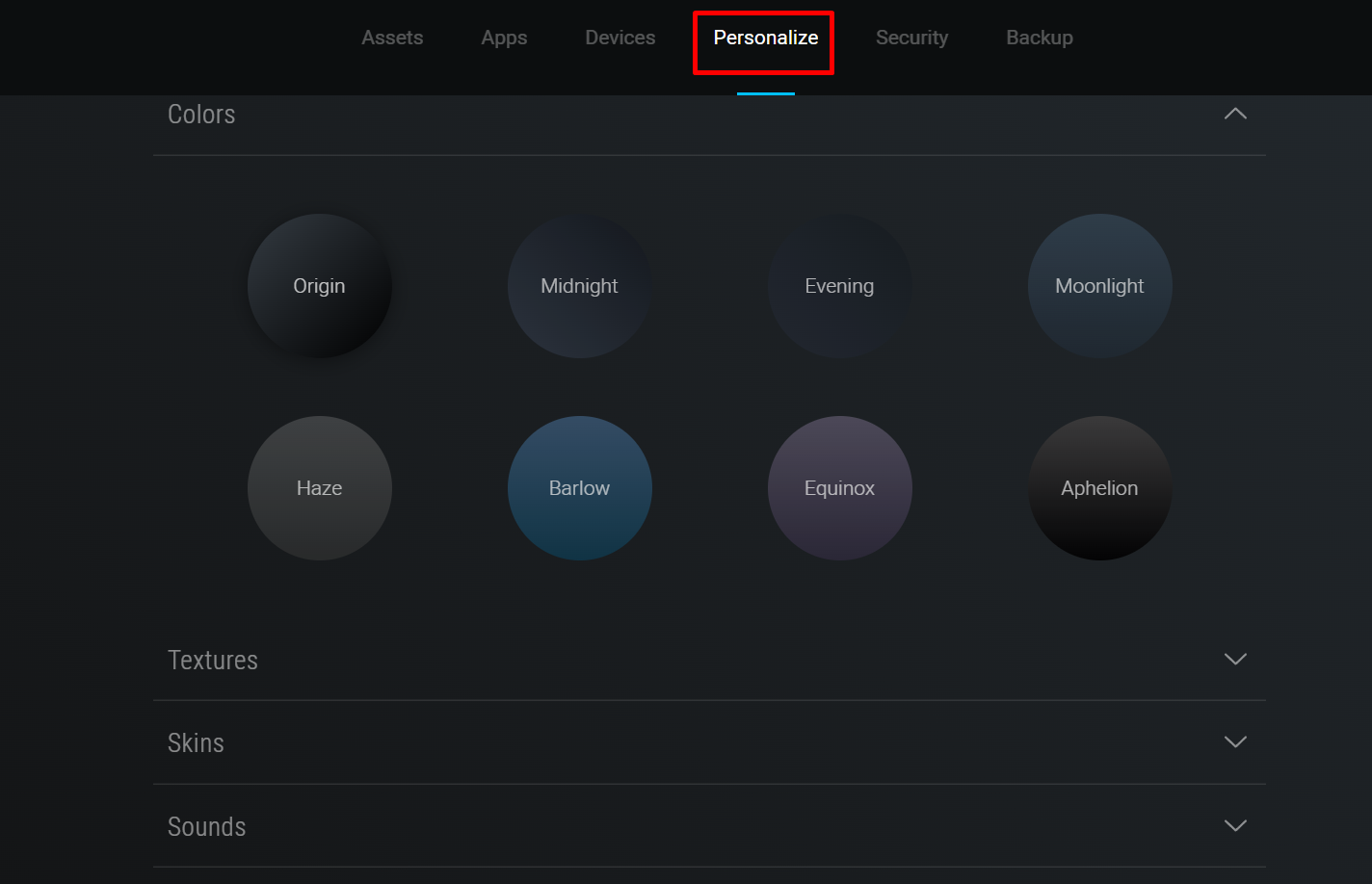Expand the Textures section chevron

(1234, 659)
